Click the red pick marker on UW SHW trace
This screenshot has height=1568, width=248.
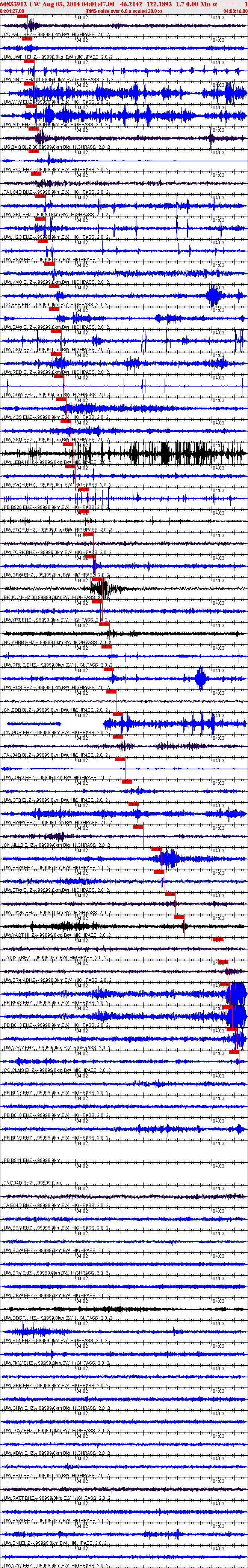pos(156,850)
